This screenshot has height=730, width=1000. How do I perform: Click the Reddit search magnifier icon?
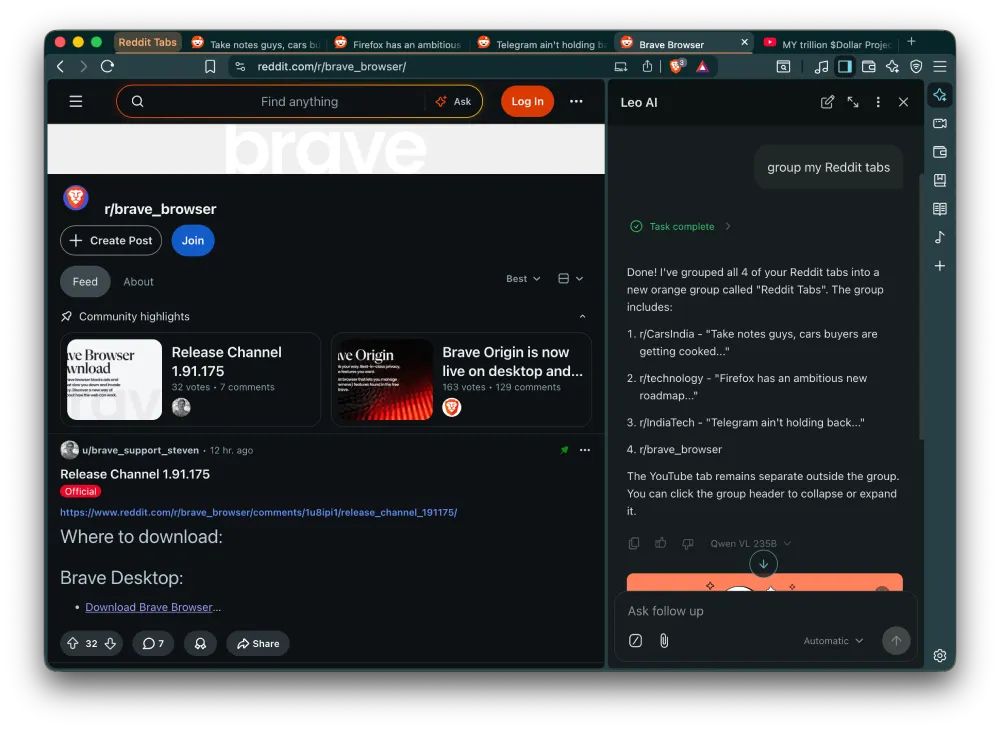tap(137, 101)
